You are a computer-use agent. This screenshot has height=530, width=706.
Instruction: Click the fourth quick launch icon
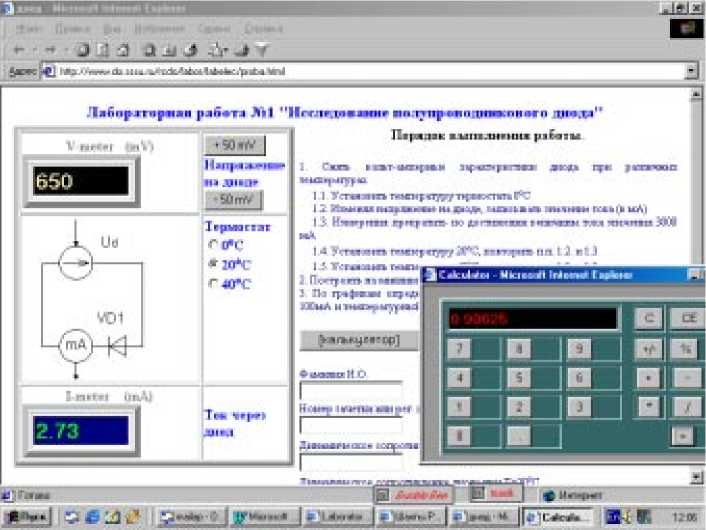(133, 517)
